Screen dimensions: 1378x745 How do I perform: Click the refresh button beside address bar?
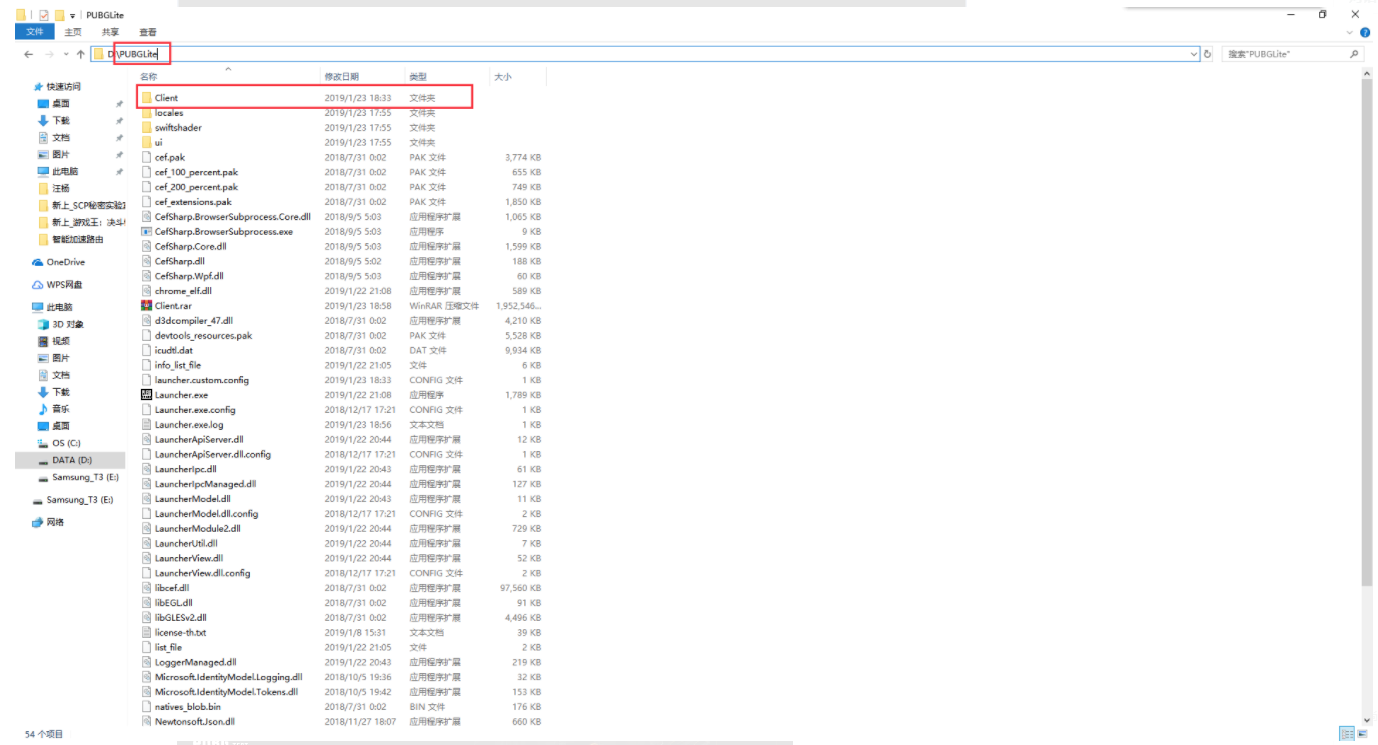tap(1208, 54)
